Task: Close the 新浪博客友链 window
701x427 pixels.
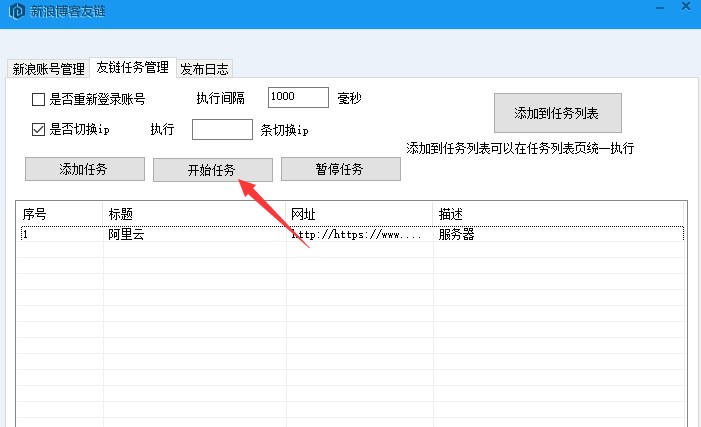Action: [x=686, y=6]
